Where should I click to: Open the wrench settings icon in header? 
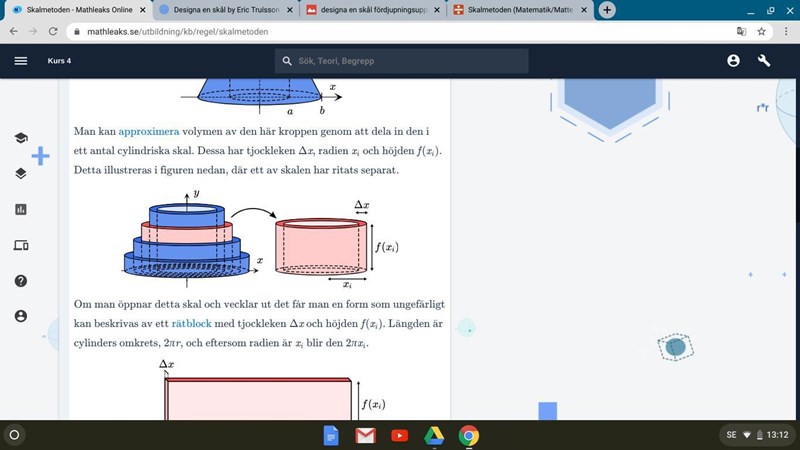pyautogui.click(x=765, y=61)
